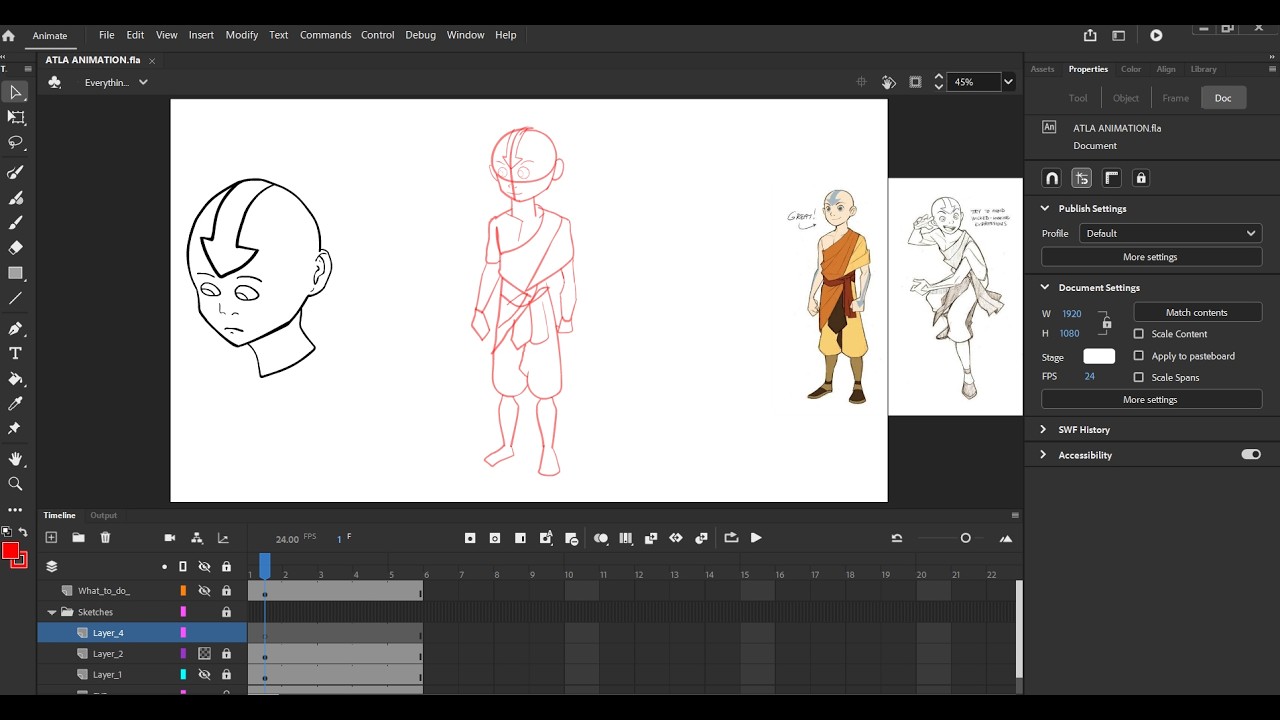Select the Zoom magnifier tool
The image size is (1280, 720).
(x=15, y=484)
